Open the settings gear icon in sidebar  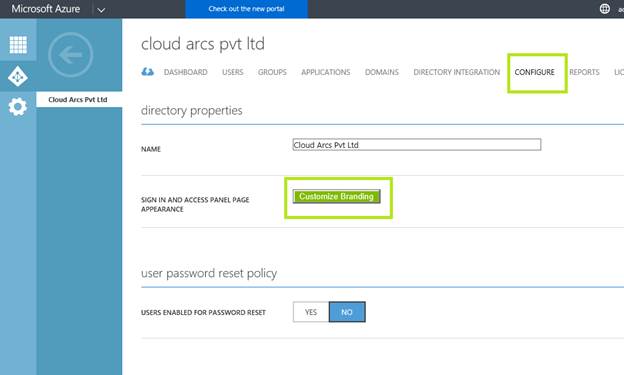(18, 107)
